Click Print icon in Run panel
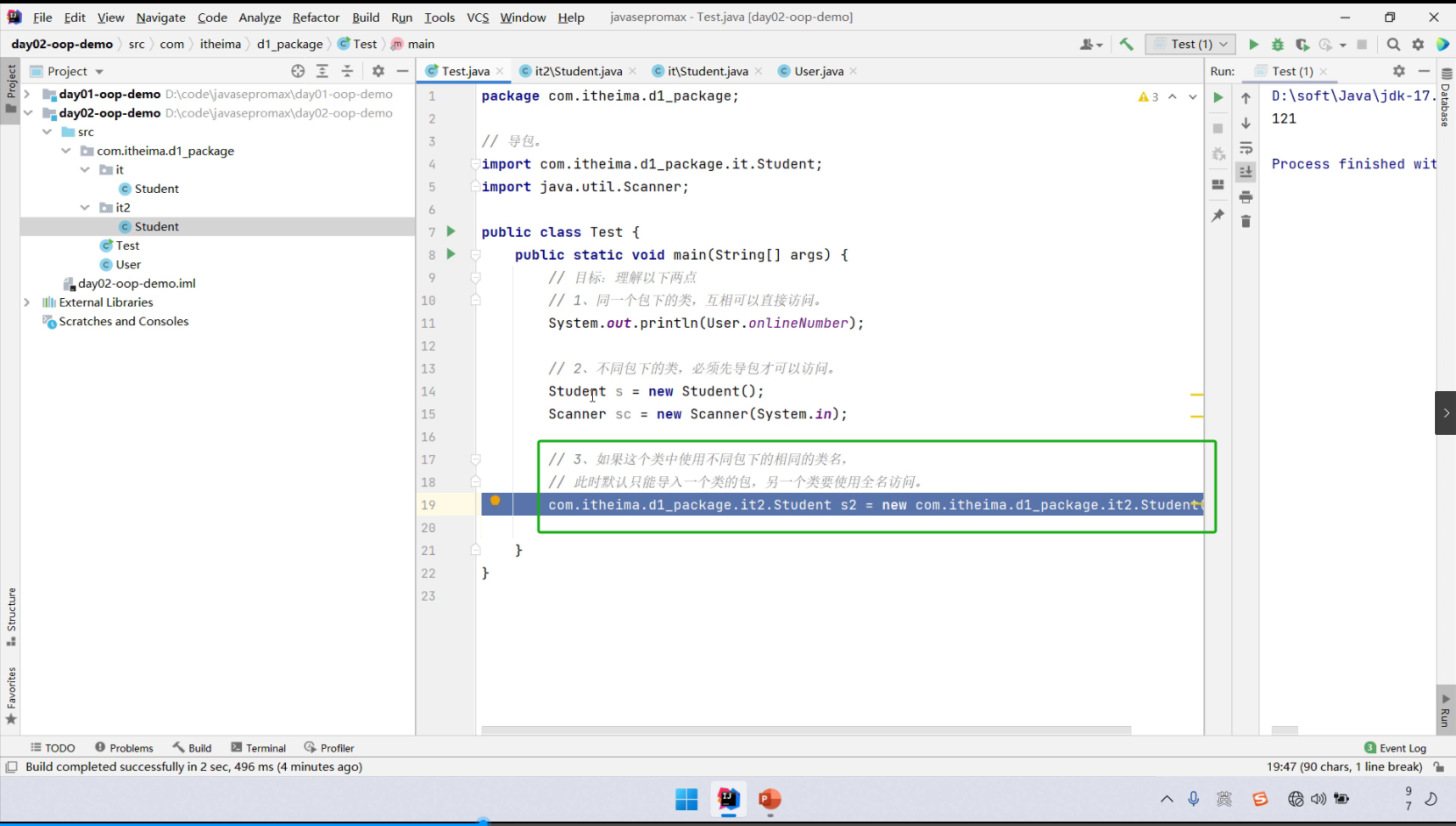Image resolution: width=1456 pixels, height=826 pixels. [x=1245, y=197]
